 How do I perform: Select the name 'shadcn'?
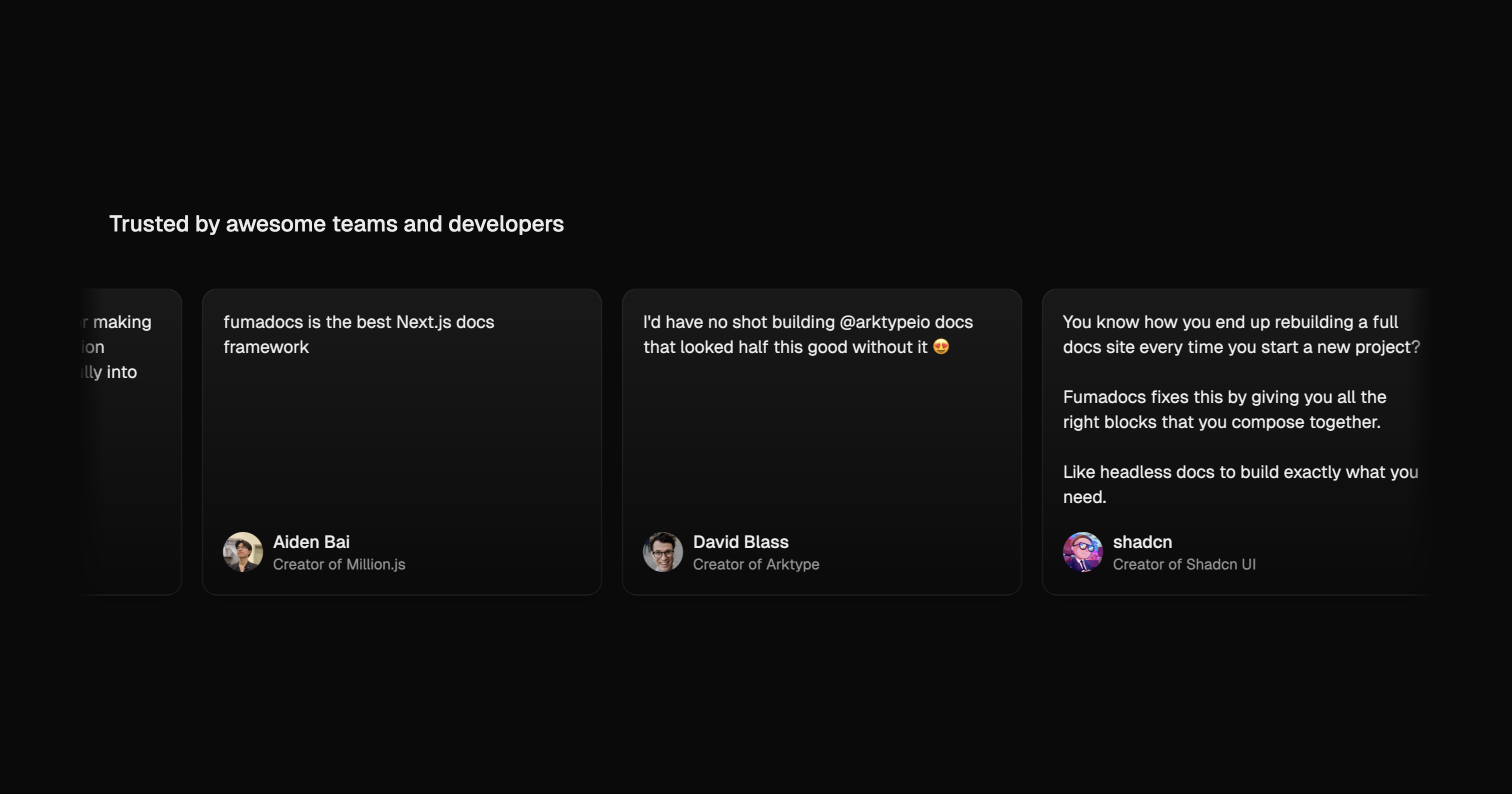coord(1142,542)
